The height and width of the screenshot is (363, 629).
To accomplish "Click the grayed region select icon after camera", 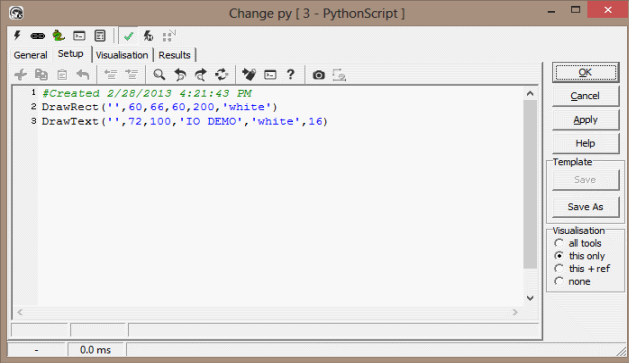I will [339, 75].
